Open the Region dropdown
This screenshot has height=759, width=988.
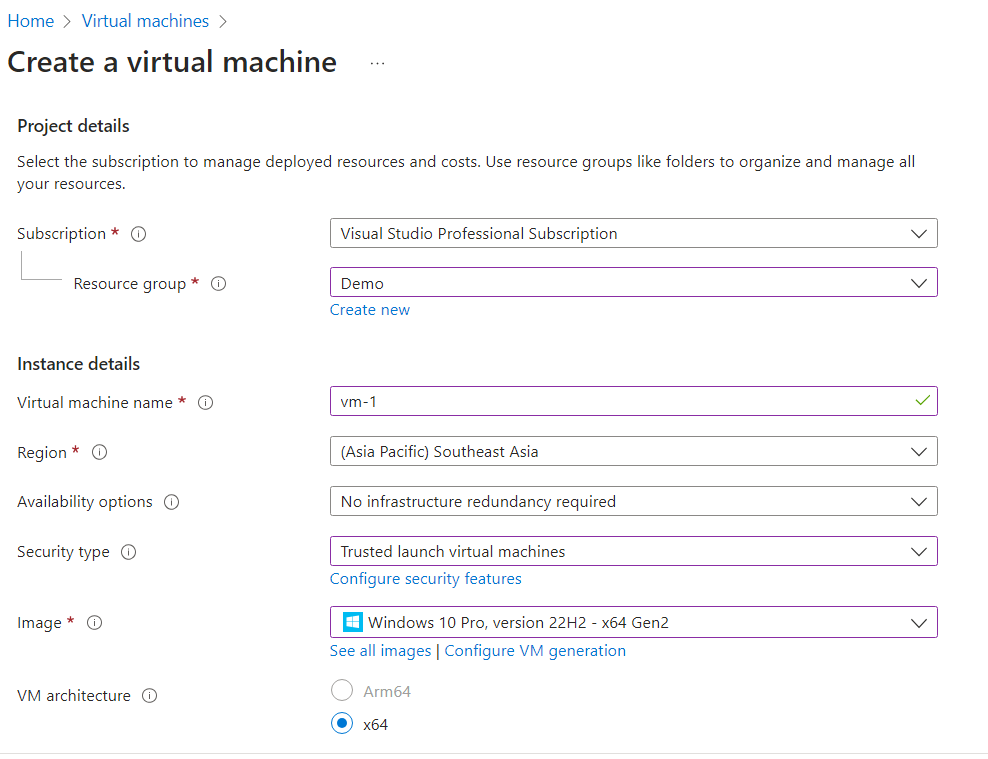919,451
